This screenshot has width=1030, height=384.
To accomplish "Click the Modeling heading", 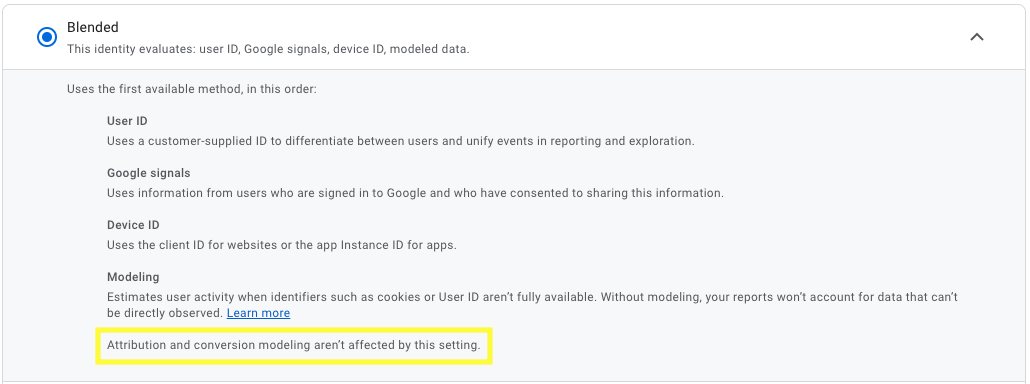I will [133, 277].
